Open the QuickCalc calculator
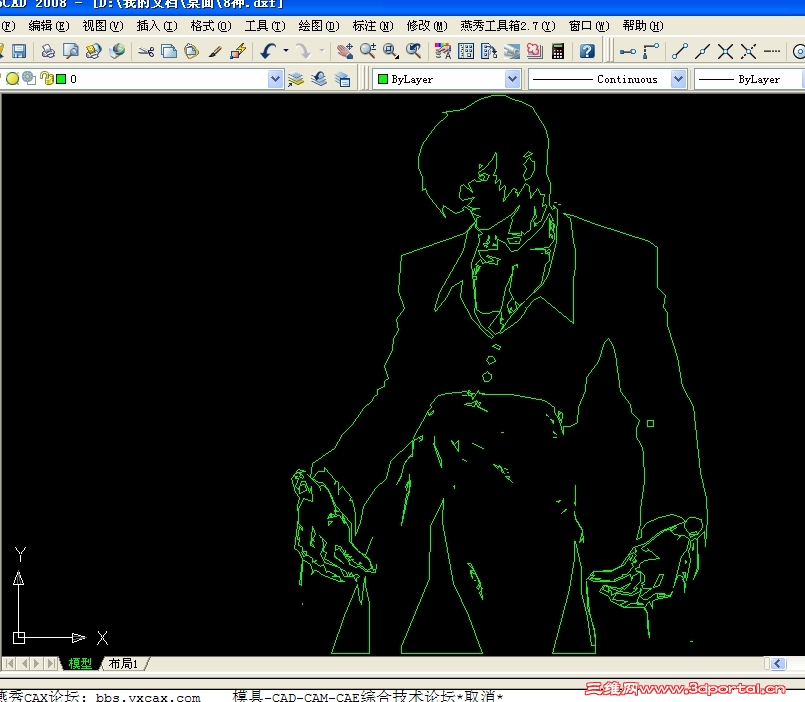805x702 pixels. pyautogui.click(x=558, y=51)
